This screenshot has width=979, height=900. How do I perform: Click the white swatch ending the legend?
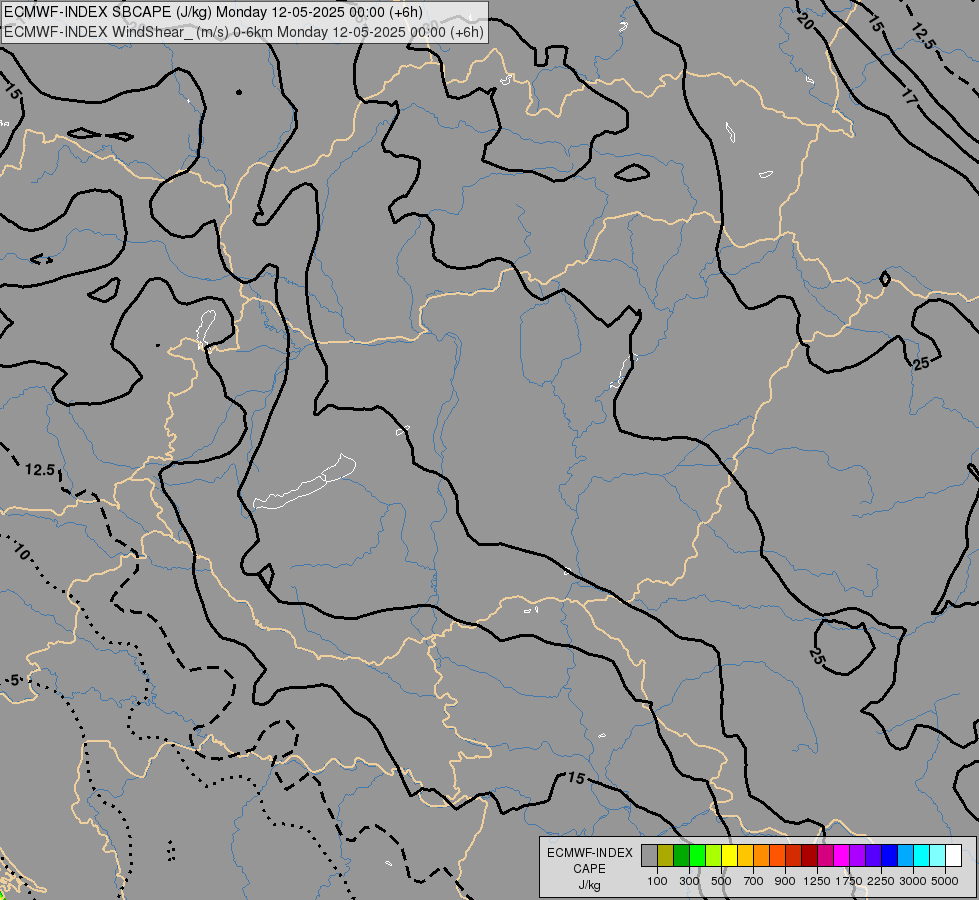click(x=953, y=856)
